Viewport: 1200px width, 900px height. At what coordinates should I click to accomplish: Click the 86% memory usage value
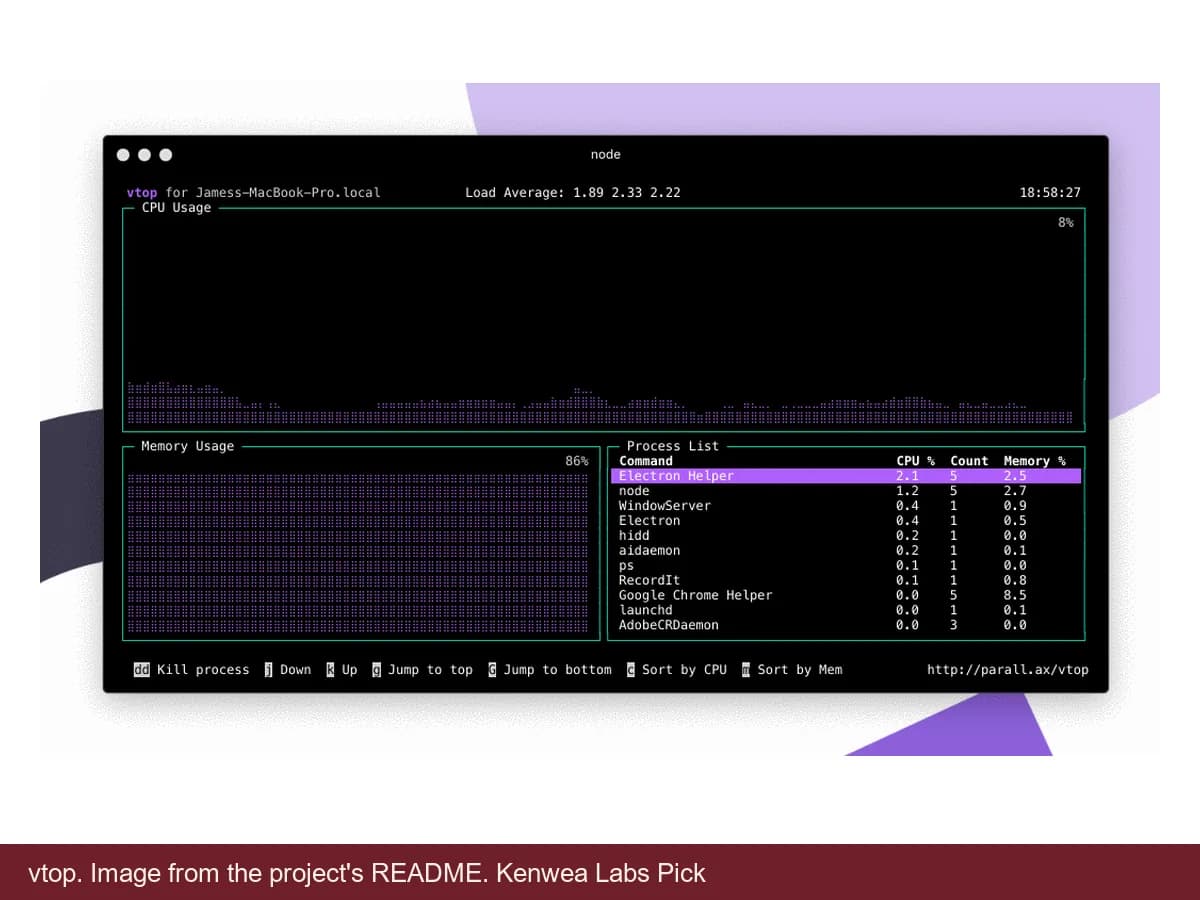tap(577, 461)
